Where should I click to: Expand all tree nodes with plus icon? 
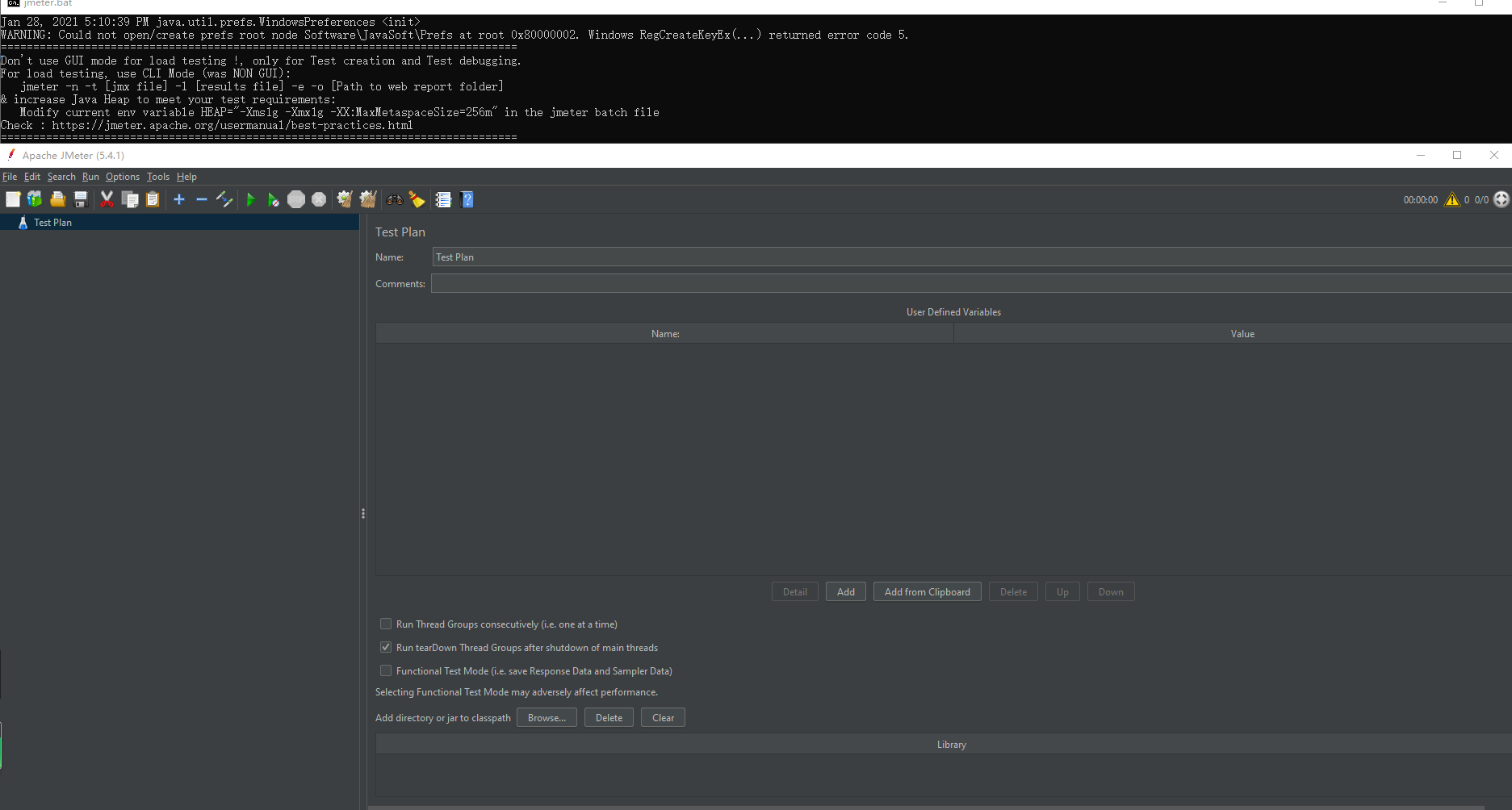click(178, 199)
